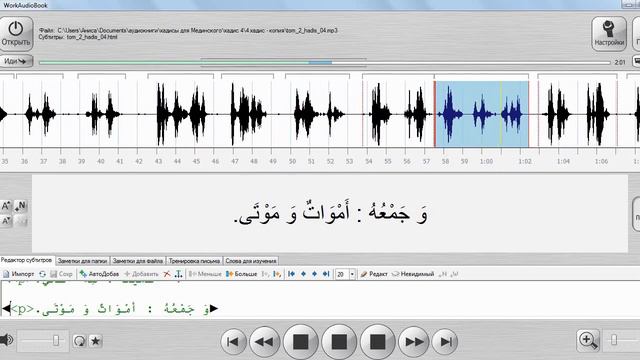
Task: Click the waveform zoom slider handle
Action: (x=614, y=340)
